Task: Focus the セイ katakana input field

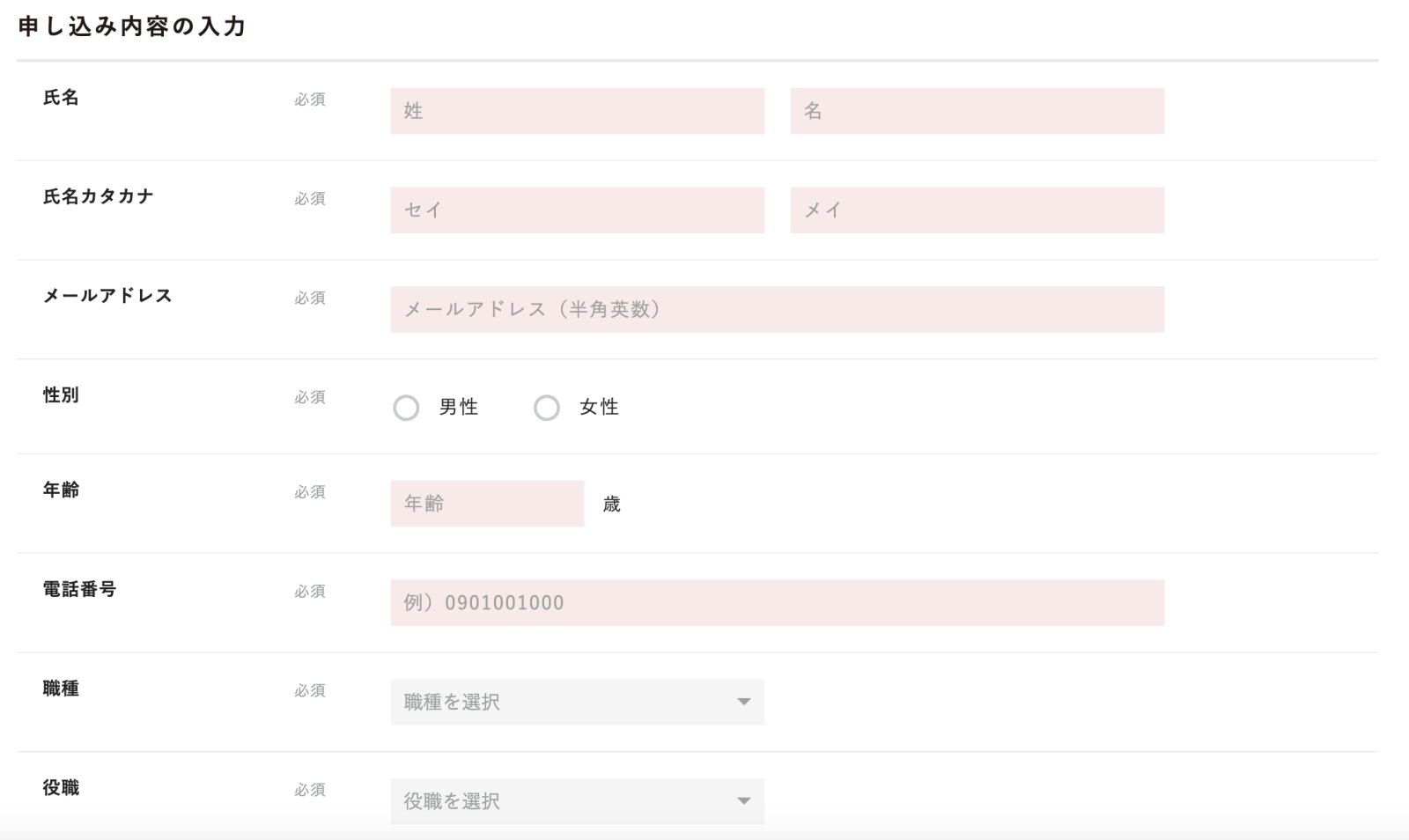Action: (x=577, y=210)
